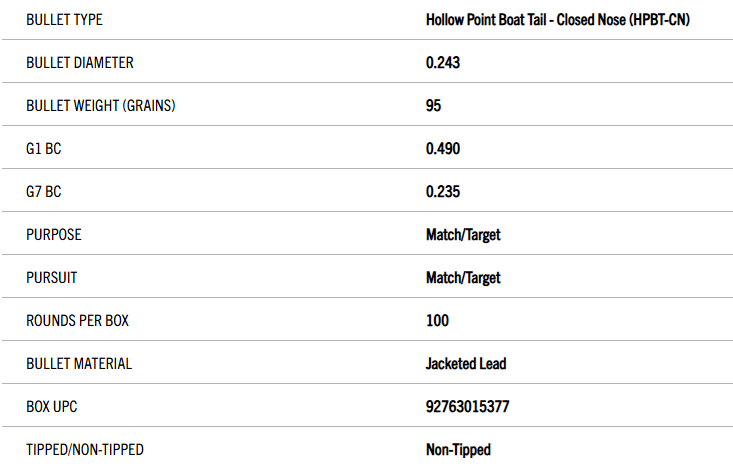The width and height of the screenshot is (733, 469).
Task: Click the PURSUIT row label
Action: (53, 277)
